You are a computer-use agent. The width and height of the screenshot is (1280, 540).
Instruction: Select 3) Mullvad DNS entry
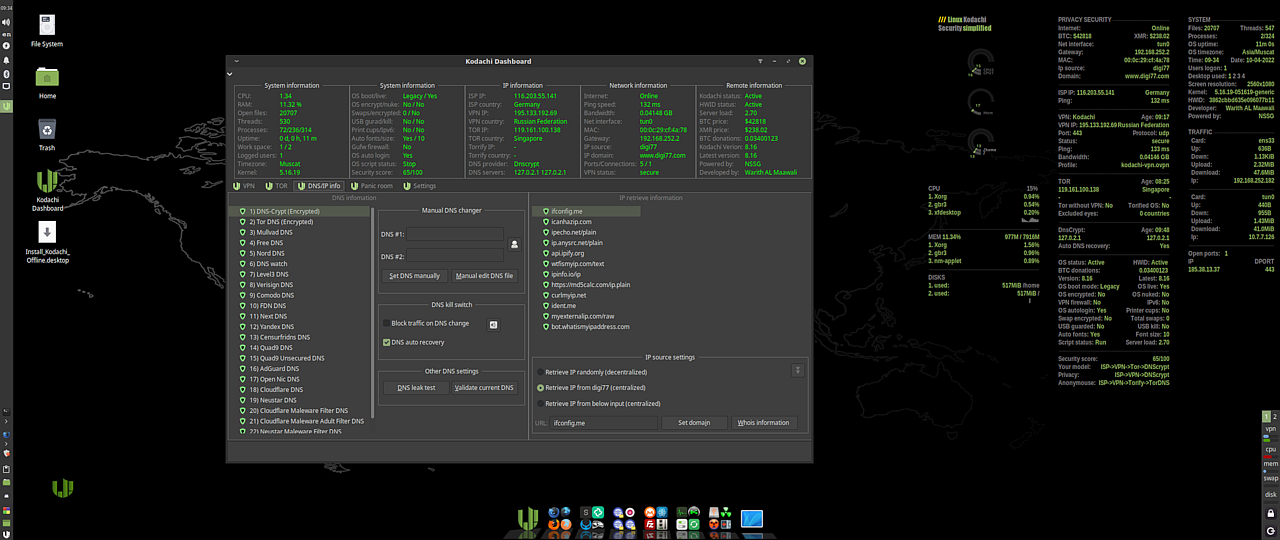coord(300,233)
